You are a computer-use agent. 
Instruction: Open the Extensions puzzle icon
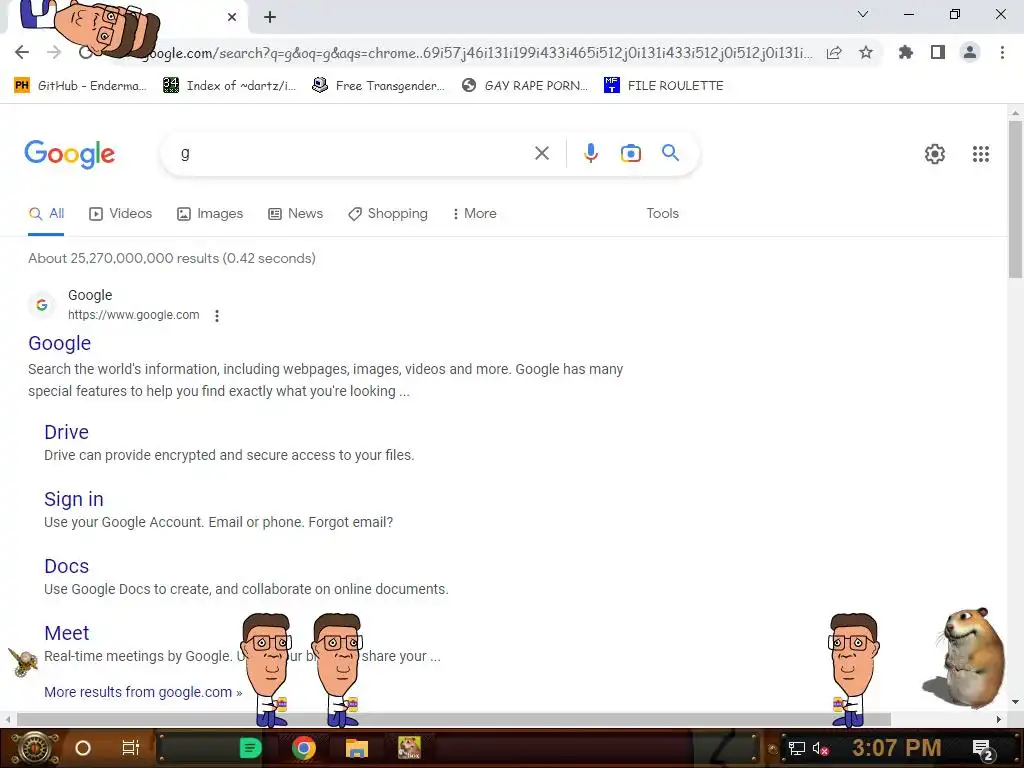[x=906, y=52]
